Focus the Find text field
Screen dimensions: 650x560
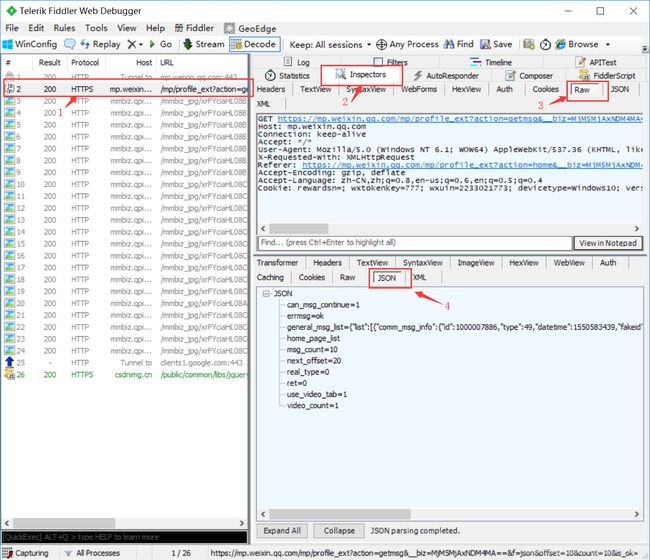(x=415, y=243)
